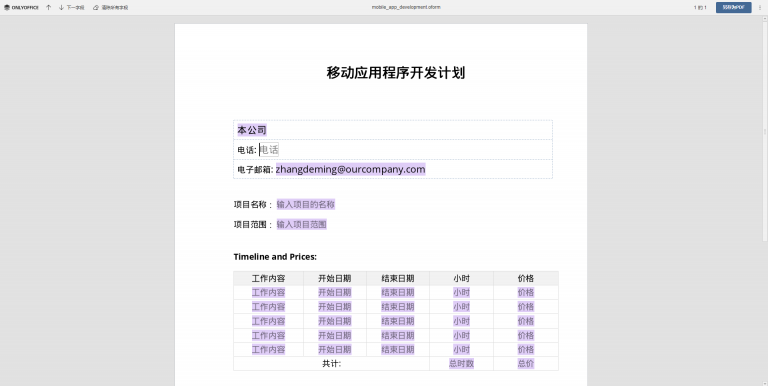Select the 本公司 company name field

pyautogui.click(x=252, y=130)
